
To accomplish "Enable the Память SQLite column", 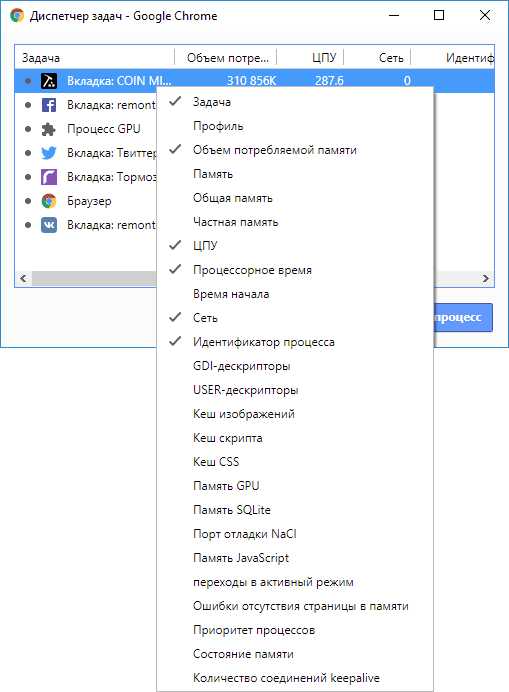I will tap(295, 510).
